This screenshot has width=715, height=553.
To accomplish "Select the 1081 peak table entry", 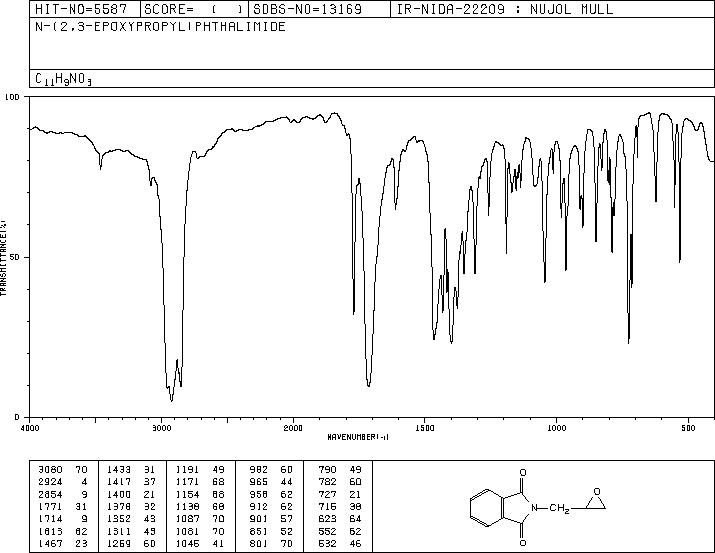I will (200, 532).
